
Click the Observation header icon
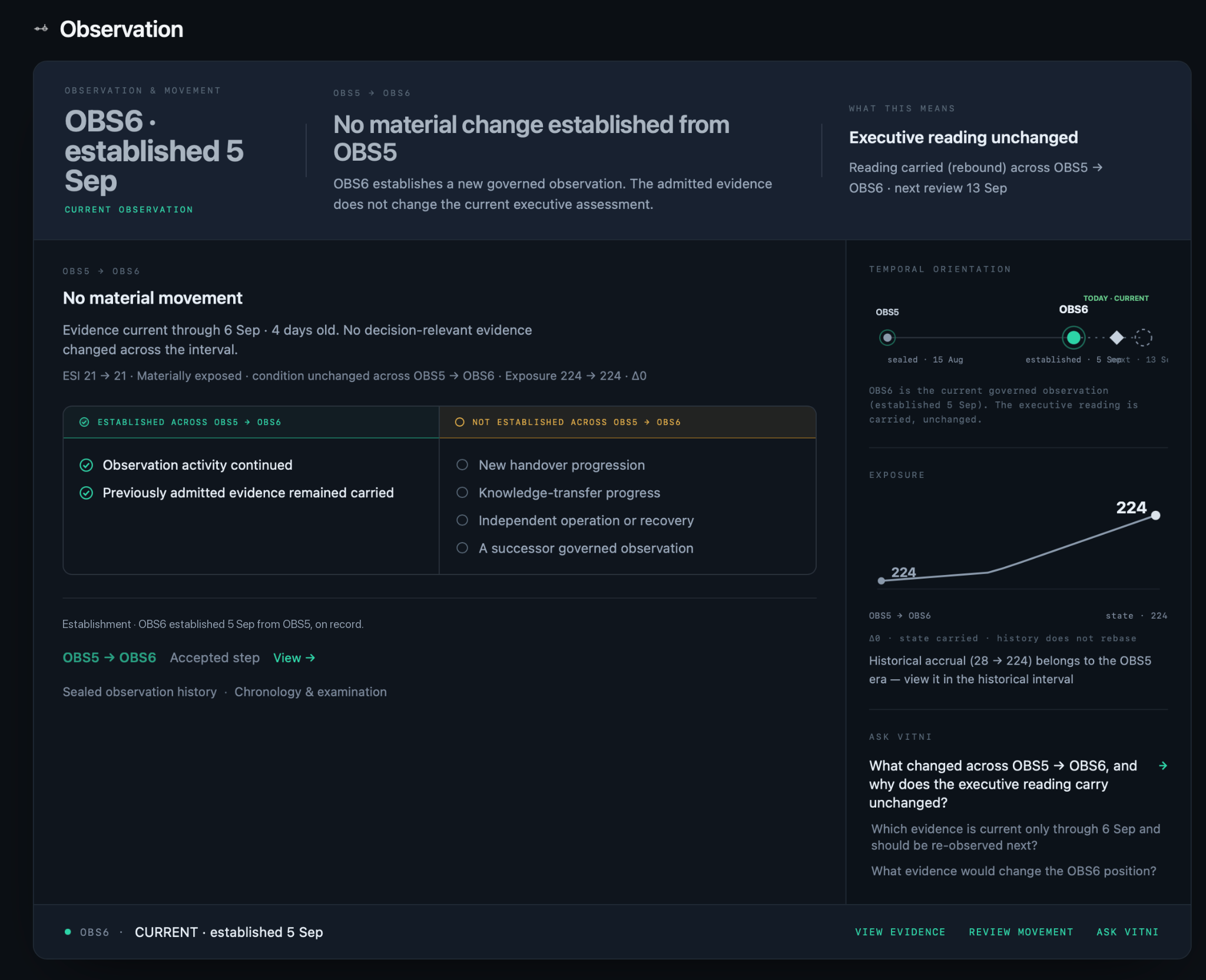point(41,28)
